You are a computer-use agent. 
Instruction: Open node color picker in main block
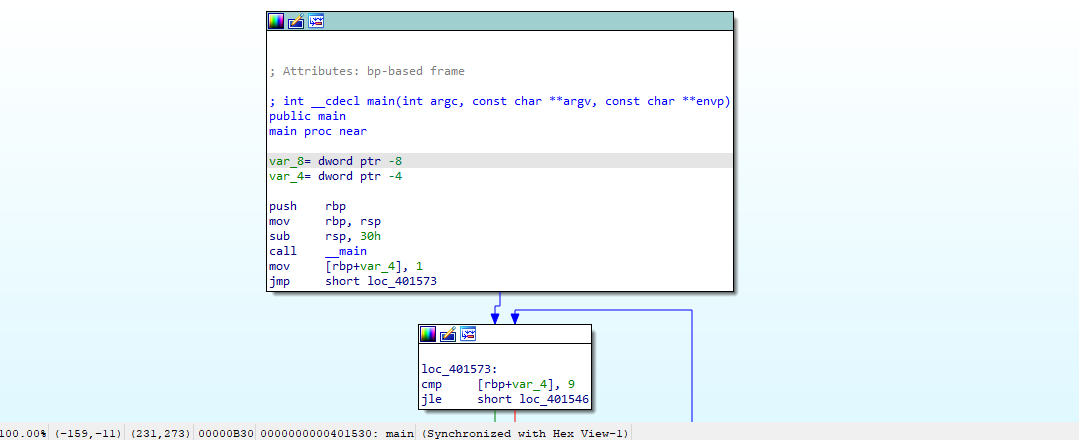point(276,21)
